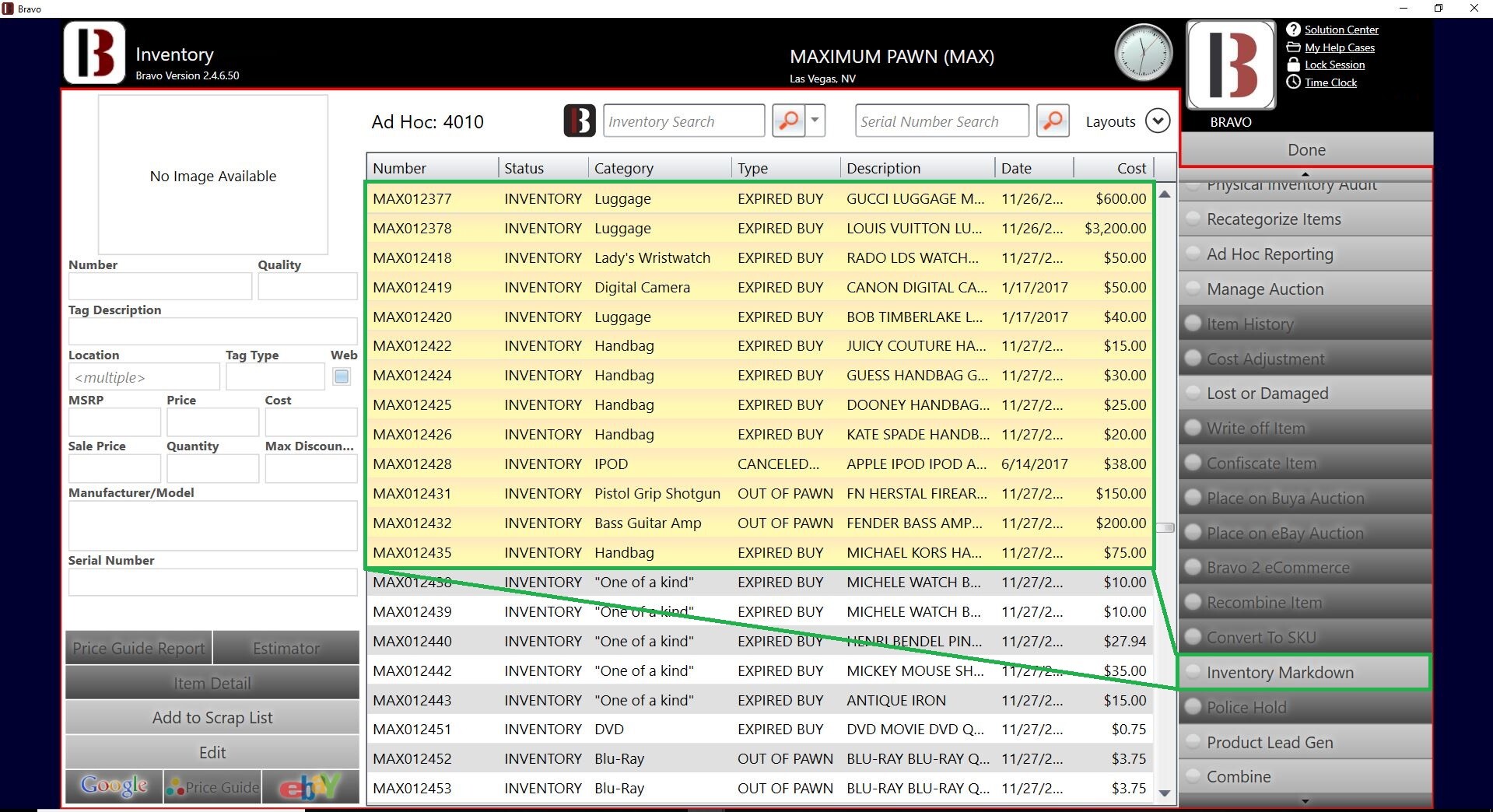Click the magnifier button for Serial Number Search
Screen dimensions: 1493x812
[1053, 121]
